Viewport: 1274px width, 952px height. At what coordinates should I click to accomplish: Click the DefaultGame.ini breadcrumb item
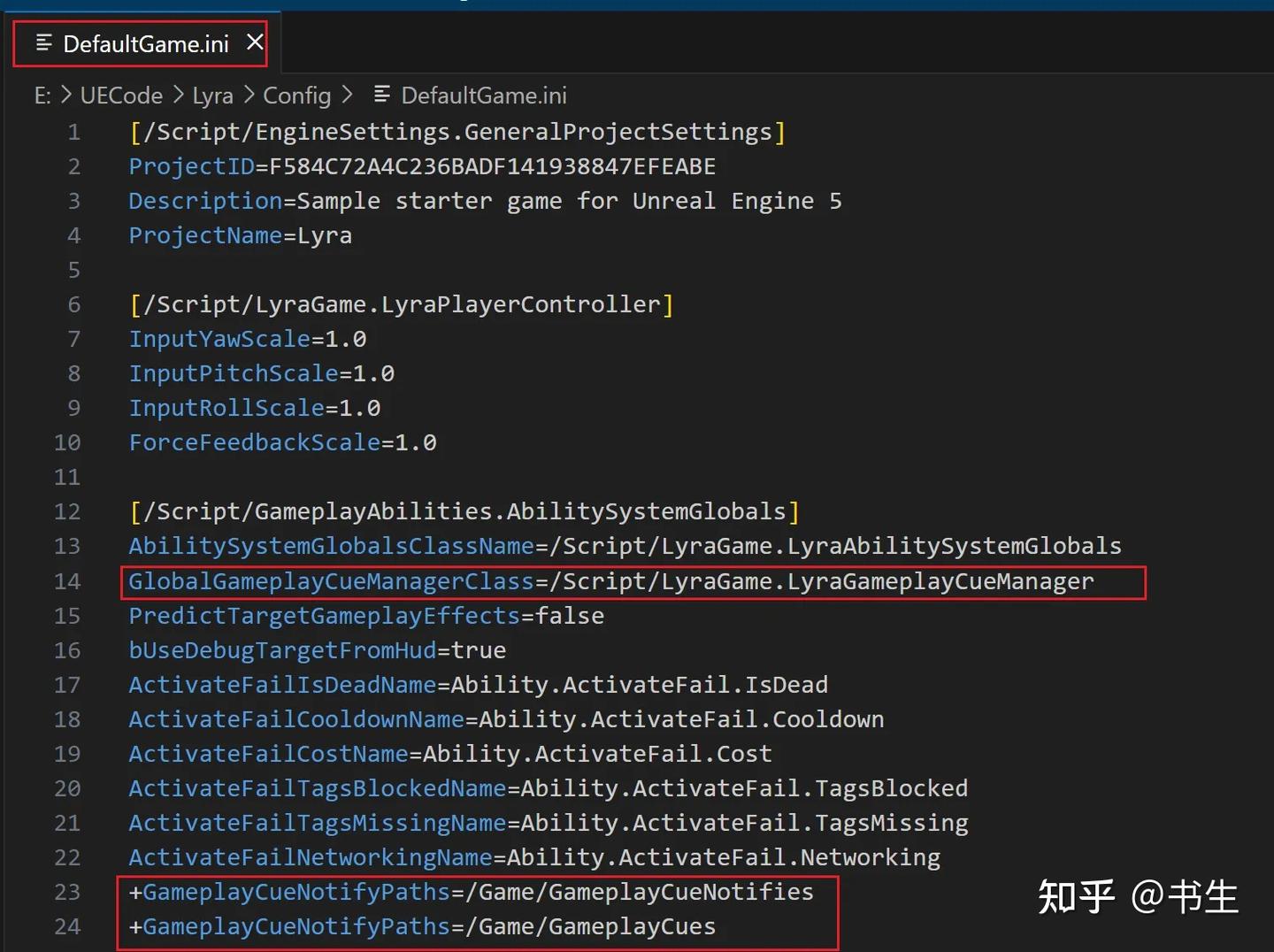coord(484,96)
